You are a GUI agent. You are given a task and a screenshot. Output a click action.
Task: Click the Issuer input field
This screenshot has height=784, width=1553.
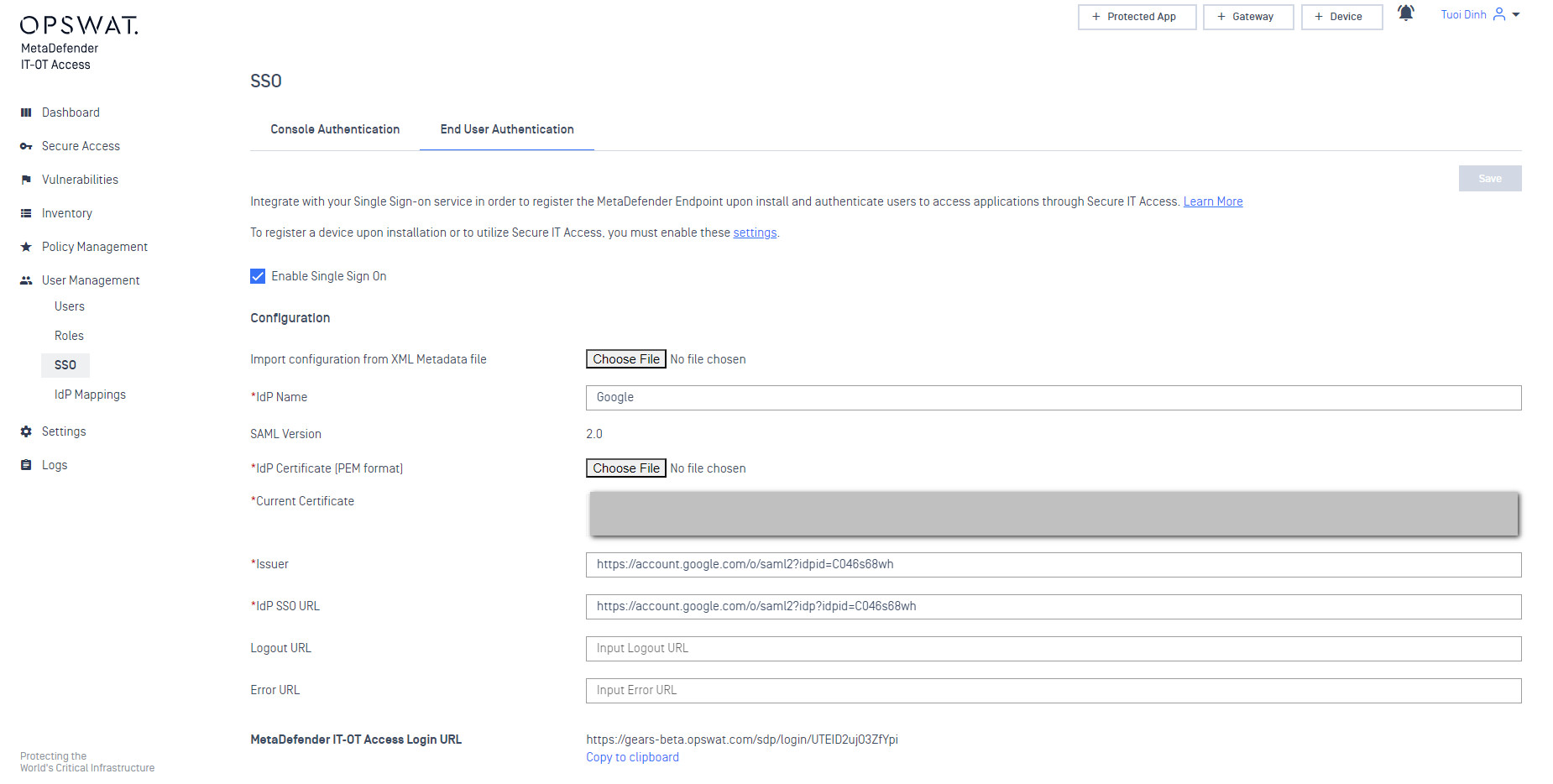click(1054, 565)
